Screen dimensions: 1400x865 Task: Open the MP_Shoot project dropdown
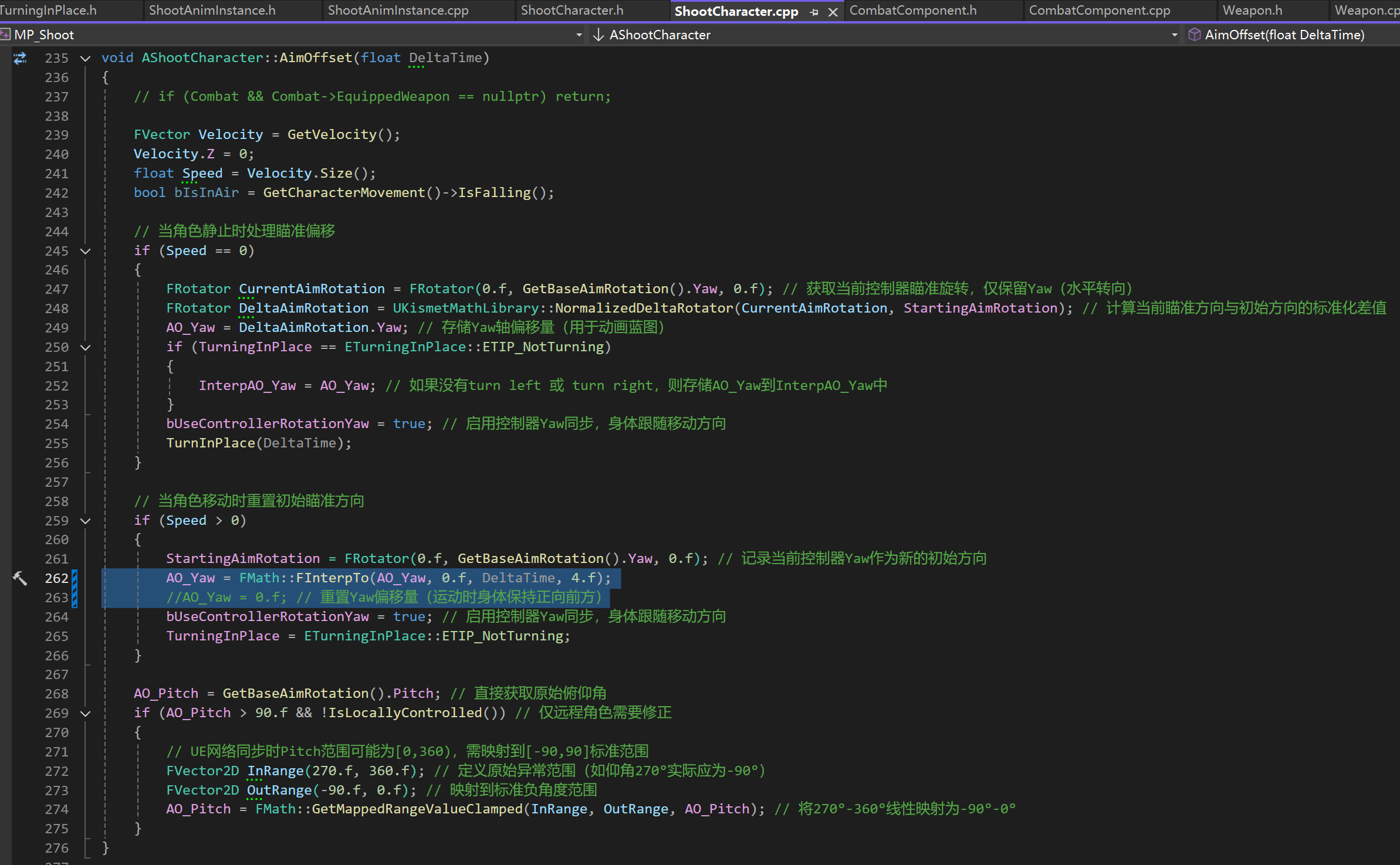(x=579, y=35)
